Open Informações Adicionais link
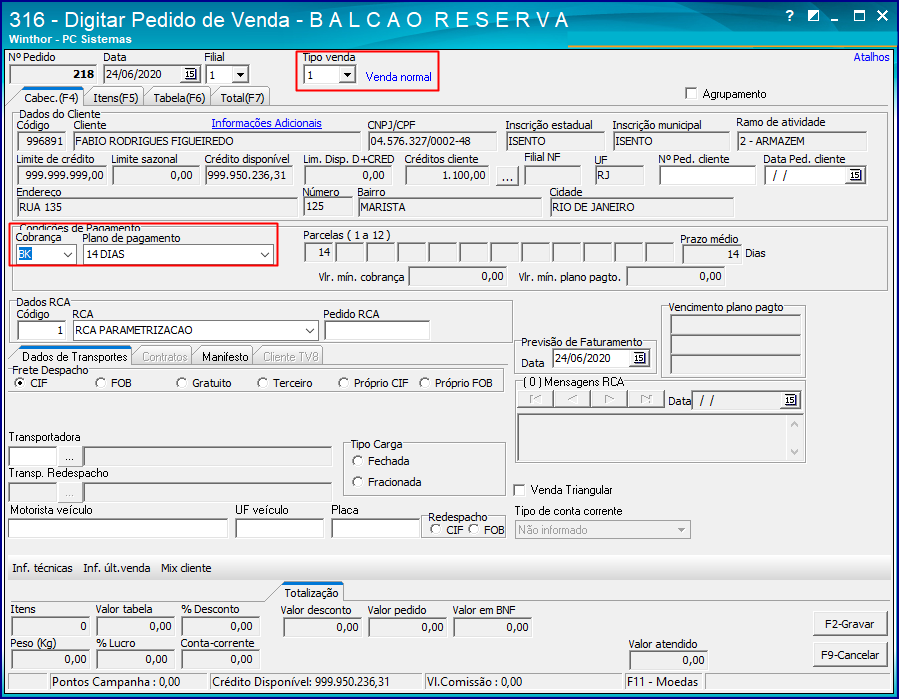The width and height of the screenshot is (899, 699). (x=267, y=123)
